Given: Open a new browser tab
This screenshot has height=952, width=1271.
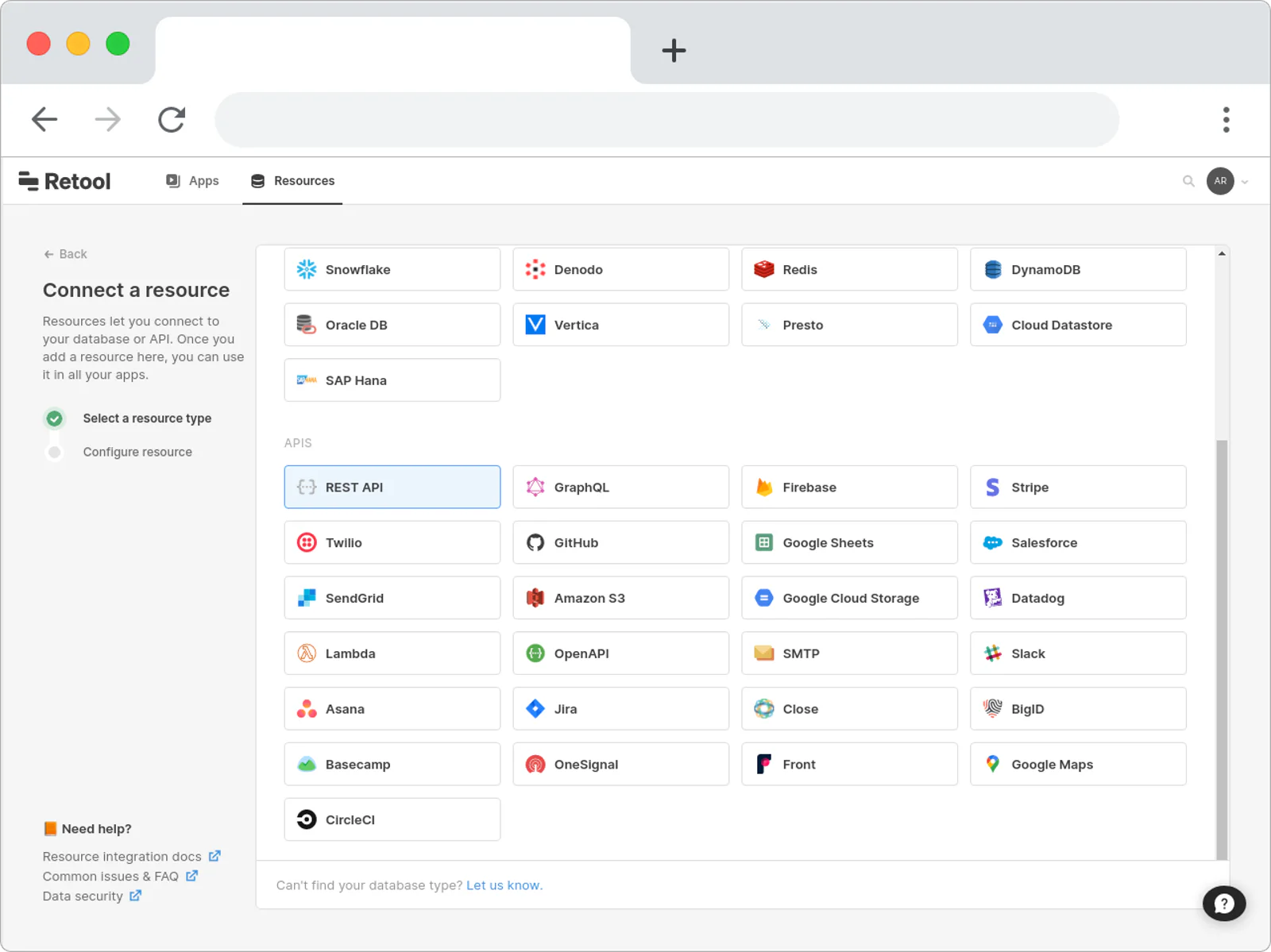Looking at the screenshot, I should click(674, 51).
